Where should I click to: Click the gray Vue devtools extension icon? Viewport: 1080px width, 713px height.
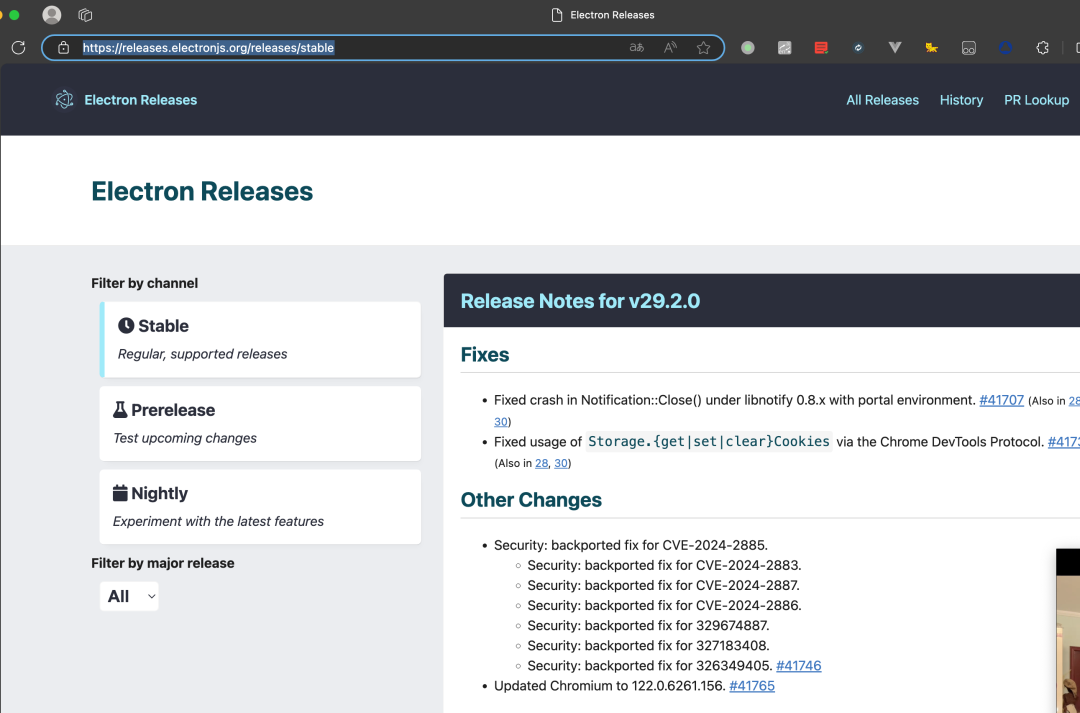pyautogui.click(x=895, y=48)
